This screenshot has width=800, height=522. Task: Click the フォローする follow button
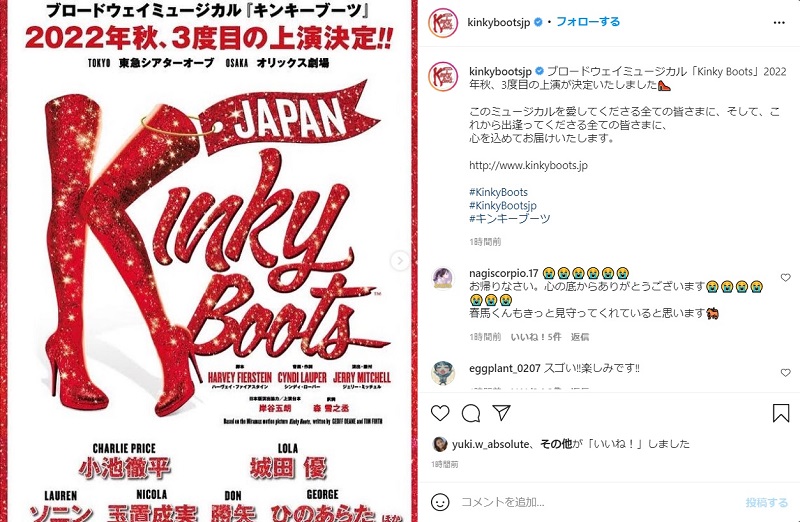click(588, 22)
